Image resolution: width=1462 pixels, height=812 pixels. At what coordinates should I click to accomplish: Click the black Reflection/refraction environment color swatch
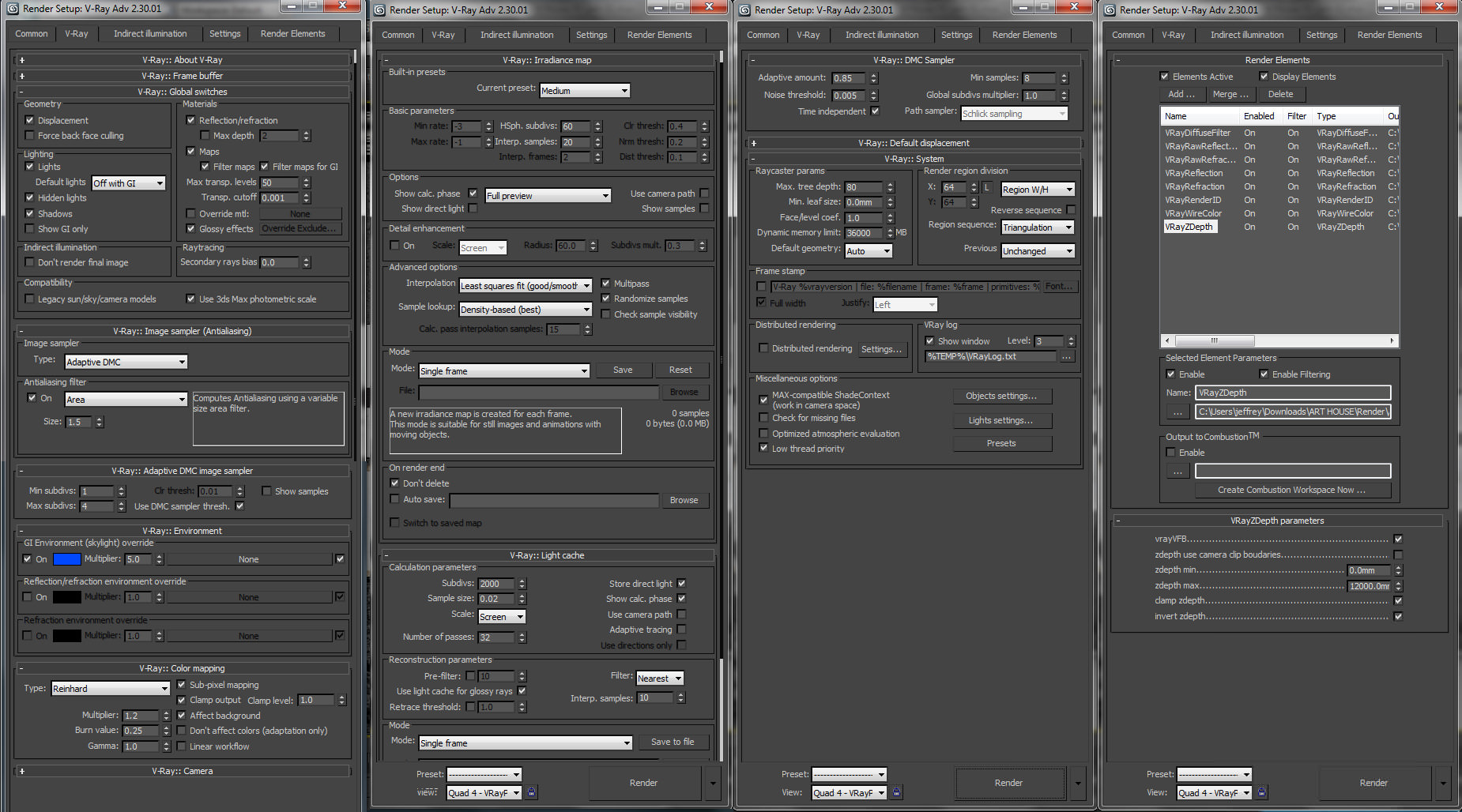click(66, 597)
